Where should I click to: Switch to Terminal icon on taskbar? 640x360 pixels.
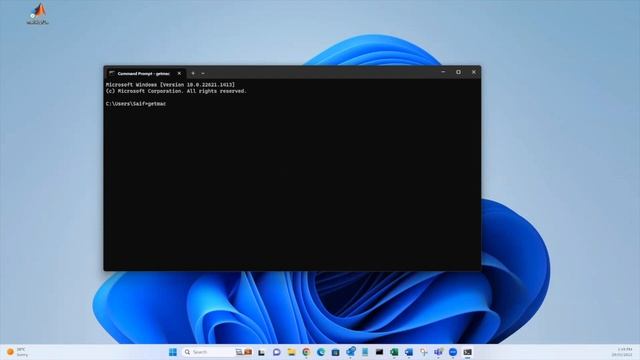click(467, 352)
